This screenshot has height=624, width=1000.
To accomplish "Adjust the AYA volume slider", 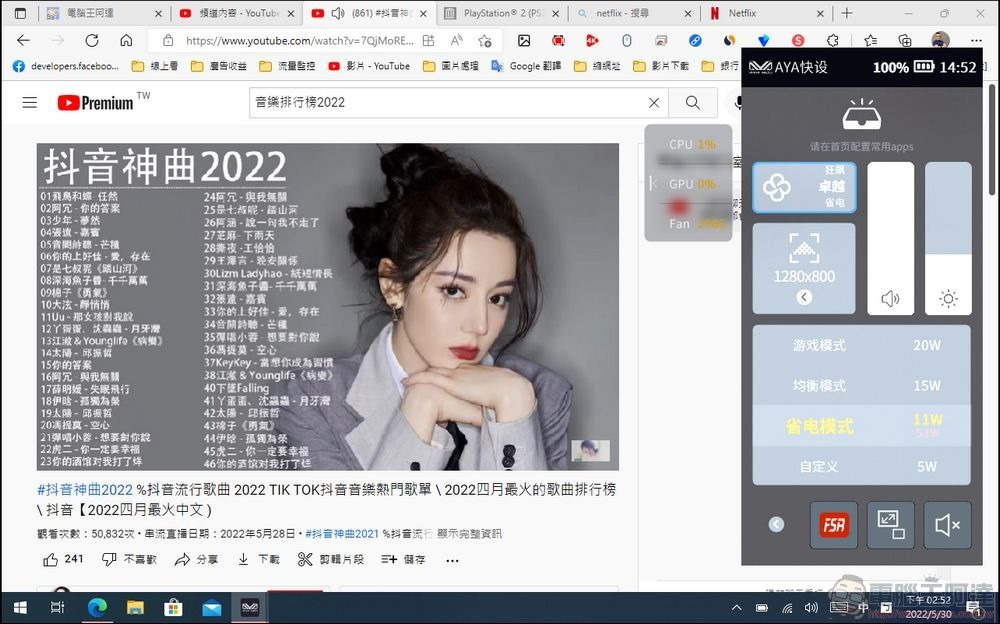I will [x=890, y=238].
